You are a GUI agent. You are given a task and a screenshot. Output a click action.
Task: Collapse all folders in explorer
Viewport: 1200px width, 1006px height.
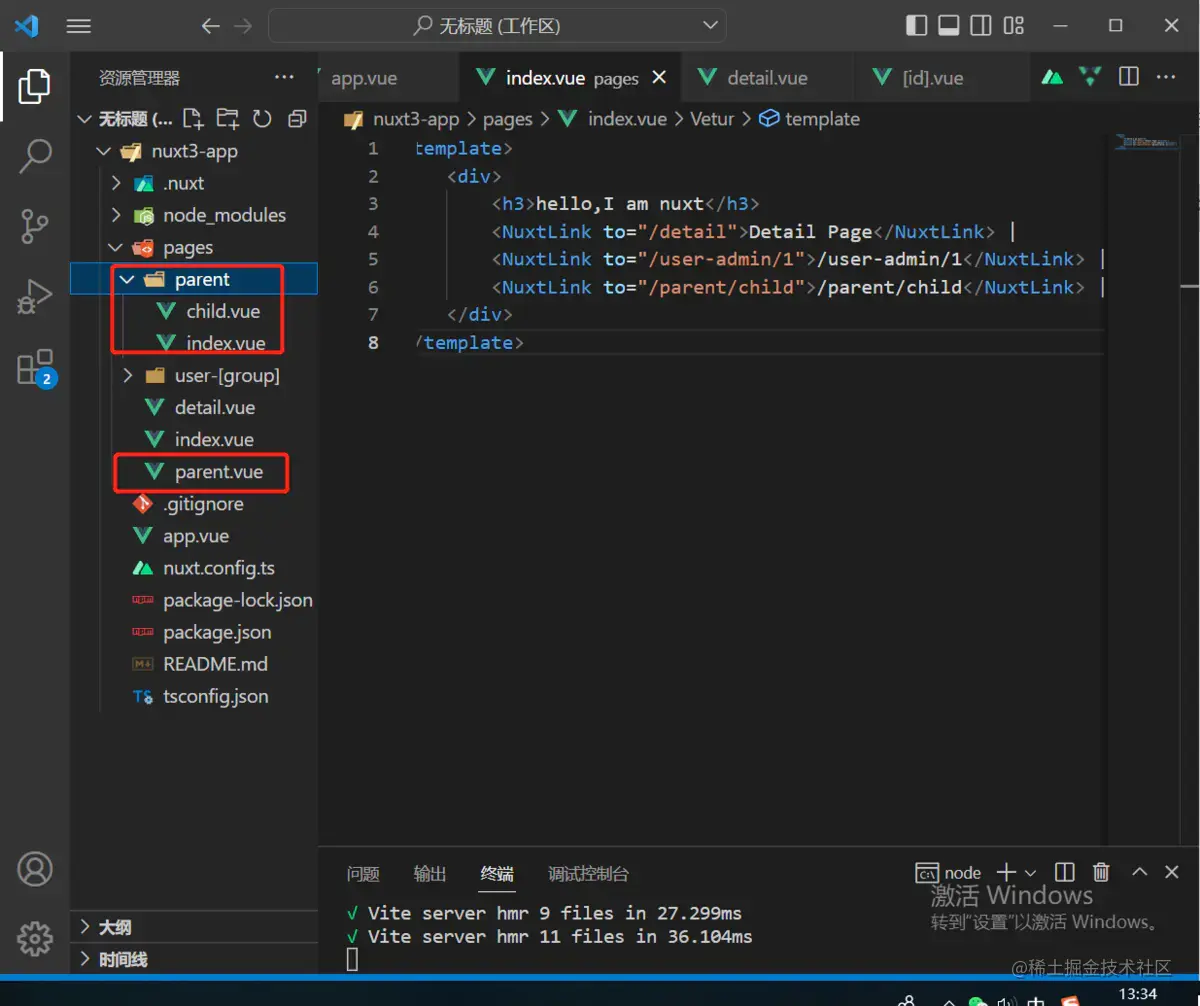pyautogui.click(x=296, y=119)
